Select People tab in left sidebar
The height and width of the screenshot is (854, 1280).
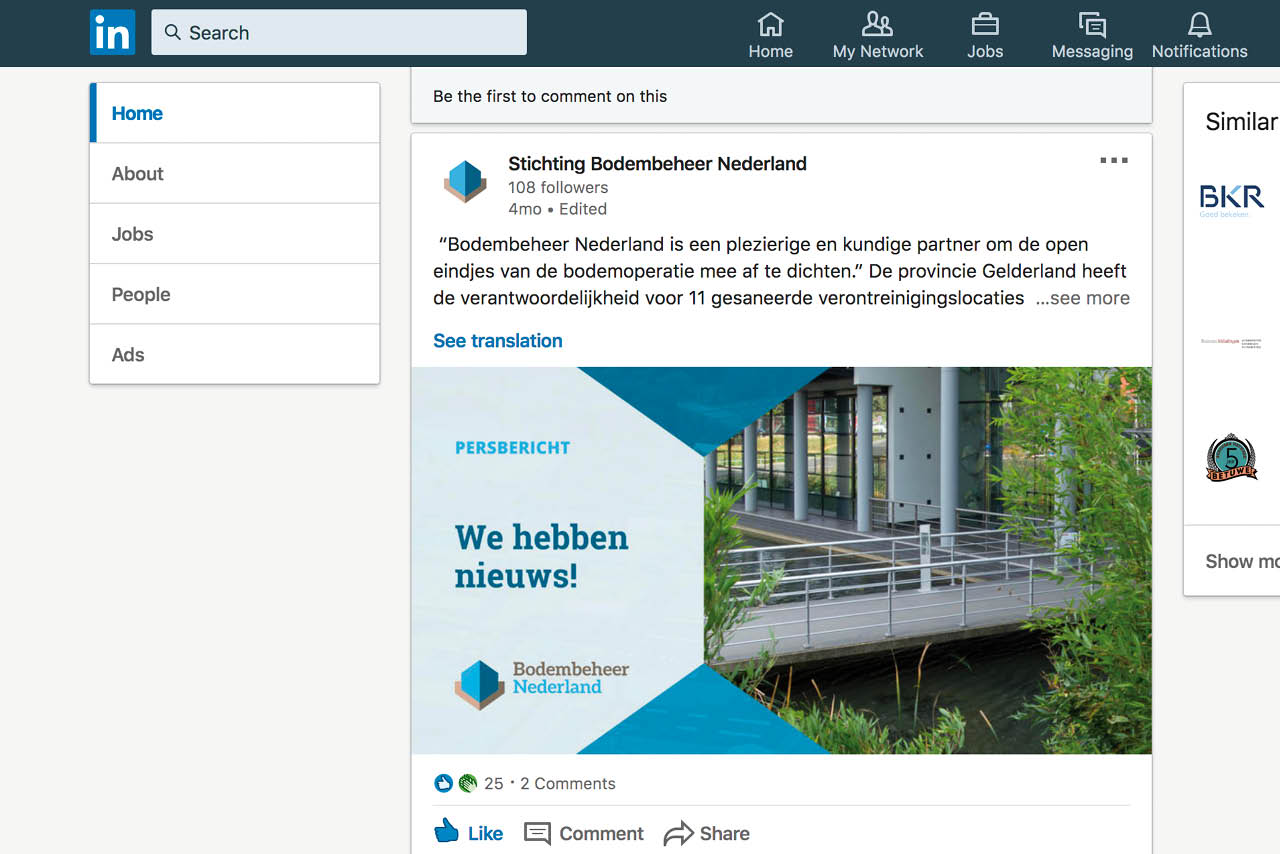click(x=234, y=294)
